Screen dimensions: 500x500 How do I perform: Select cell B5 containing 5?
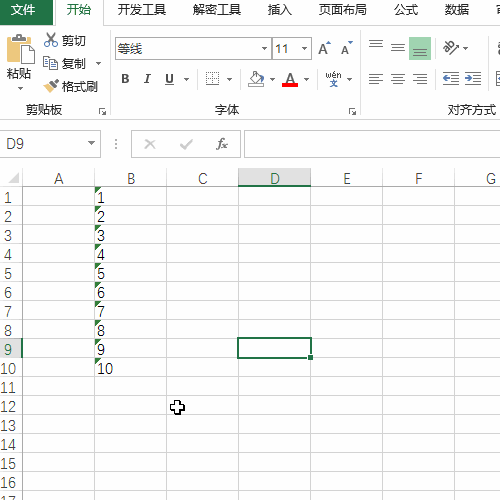click(131, 273)
